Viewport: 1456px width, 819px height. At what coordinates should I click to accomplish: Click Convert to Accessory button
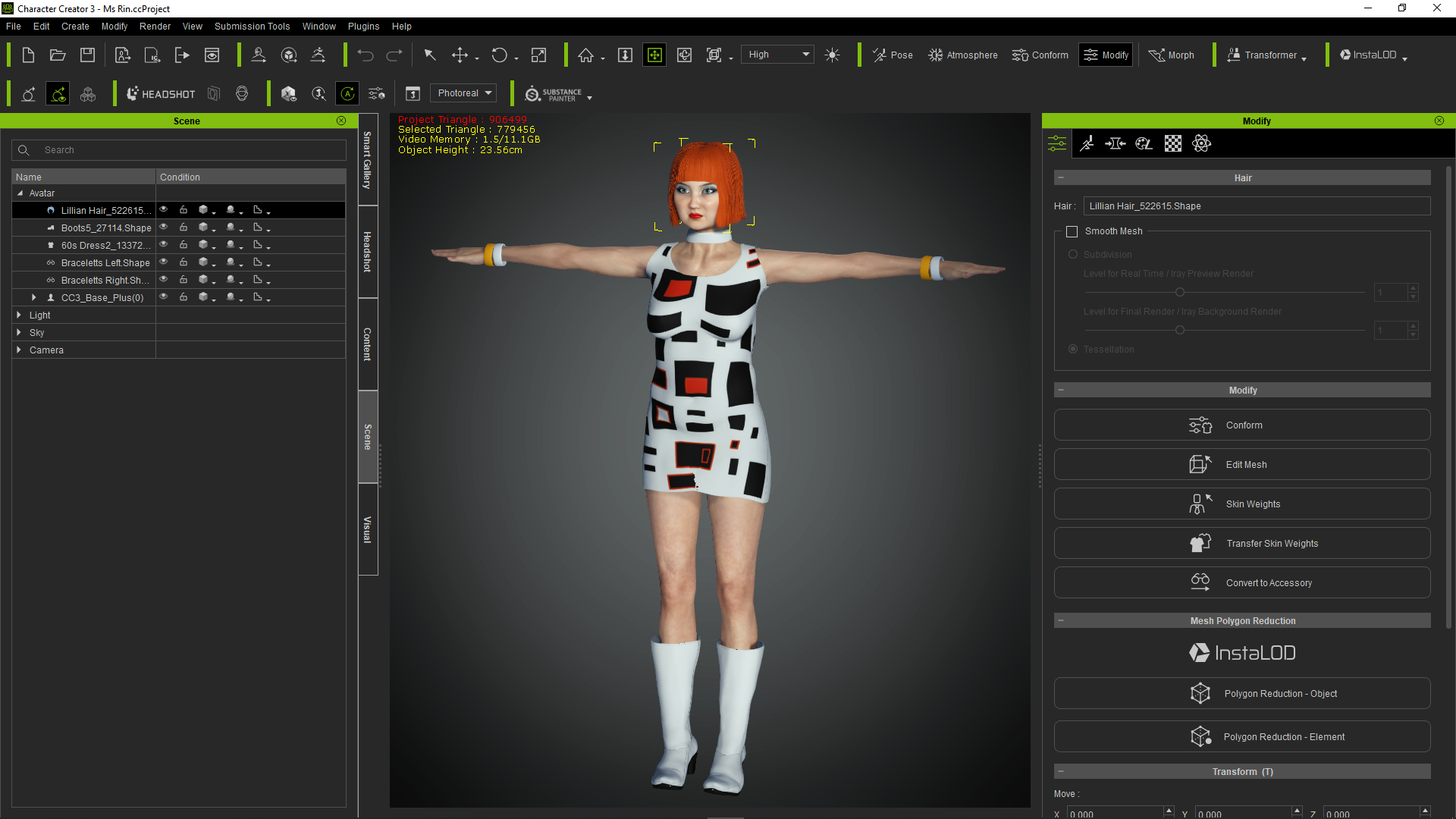(x=1242, y=583)
